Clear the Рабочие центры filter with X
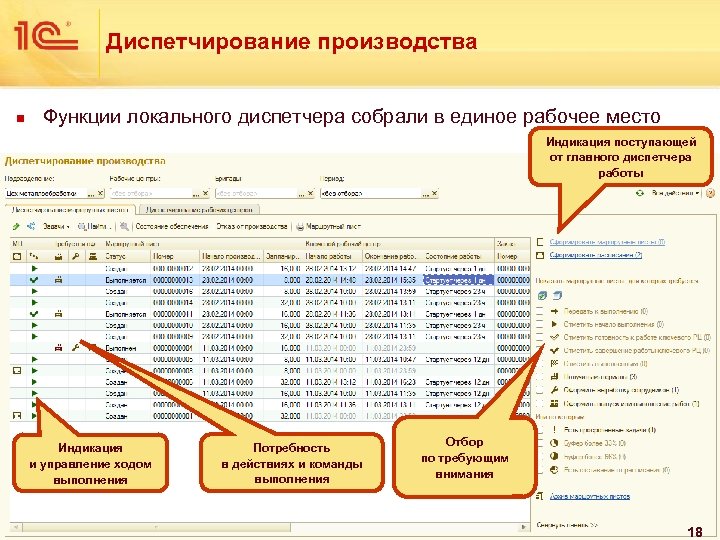Viewport: 720px width, 540px height. pyautogui.click(x=205, y=193)
